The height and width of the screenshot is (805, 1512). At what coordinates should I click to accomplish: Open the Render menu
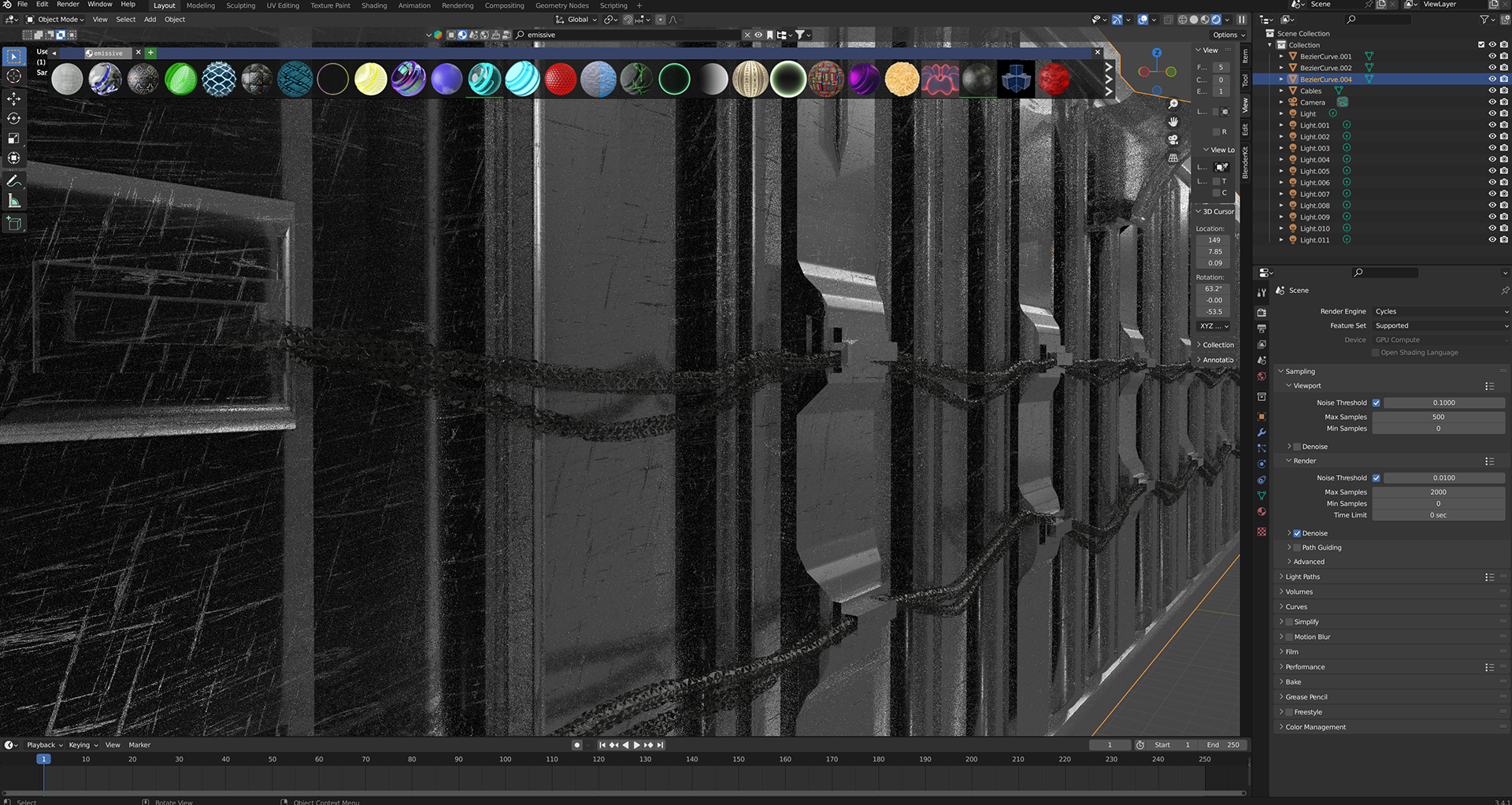tap(68, 5)
